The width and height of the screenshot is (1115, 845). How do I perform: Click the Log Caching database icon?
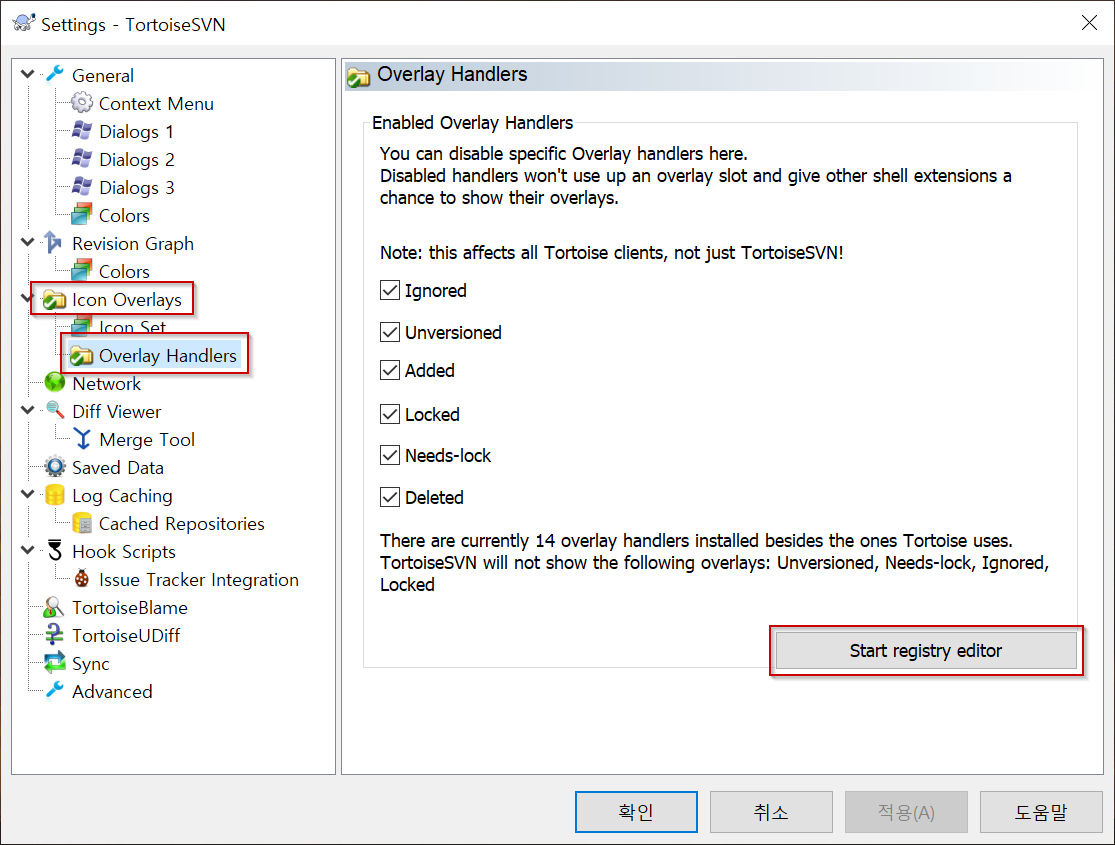55,494
